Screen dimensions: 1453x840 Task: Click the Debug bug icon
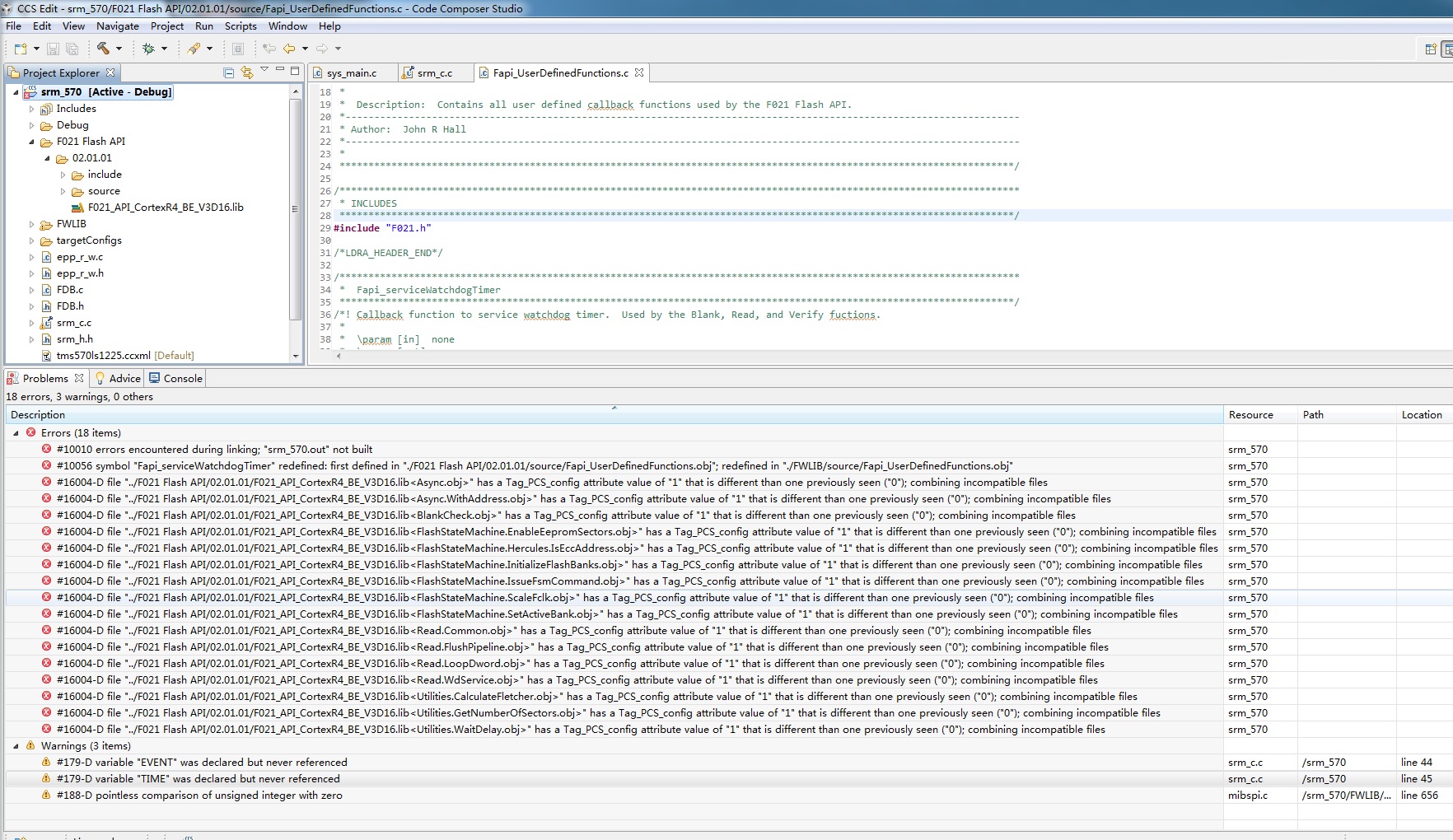148,49
